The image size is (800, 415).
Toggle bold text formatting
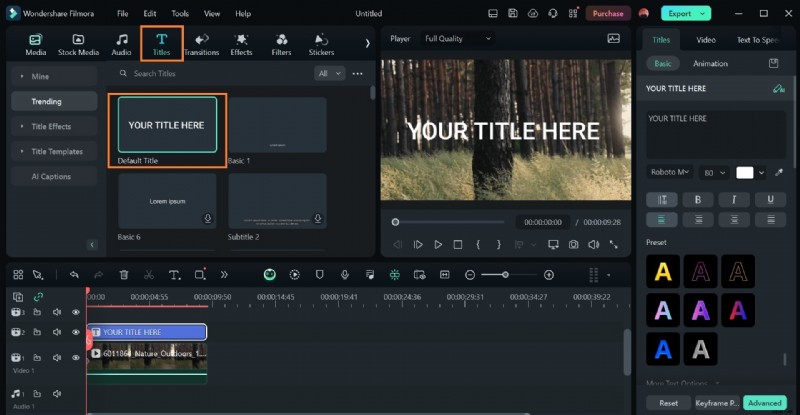[696, 199]
